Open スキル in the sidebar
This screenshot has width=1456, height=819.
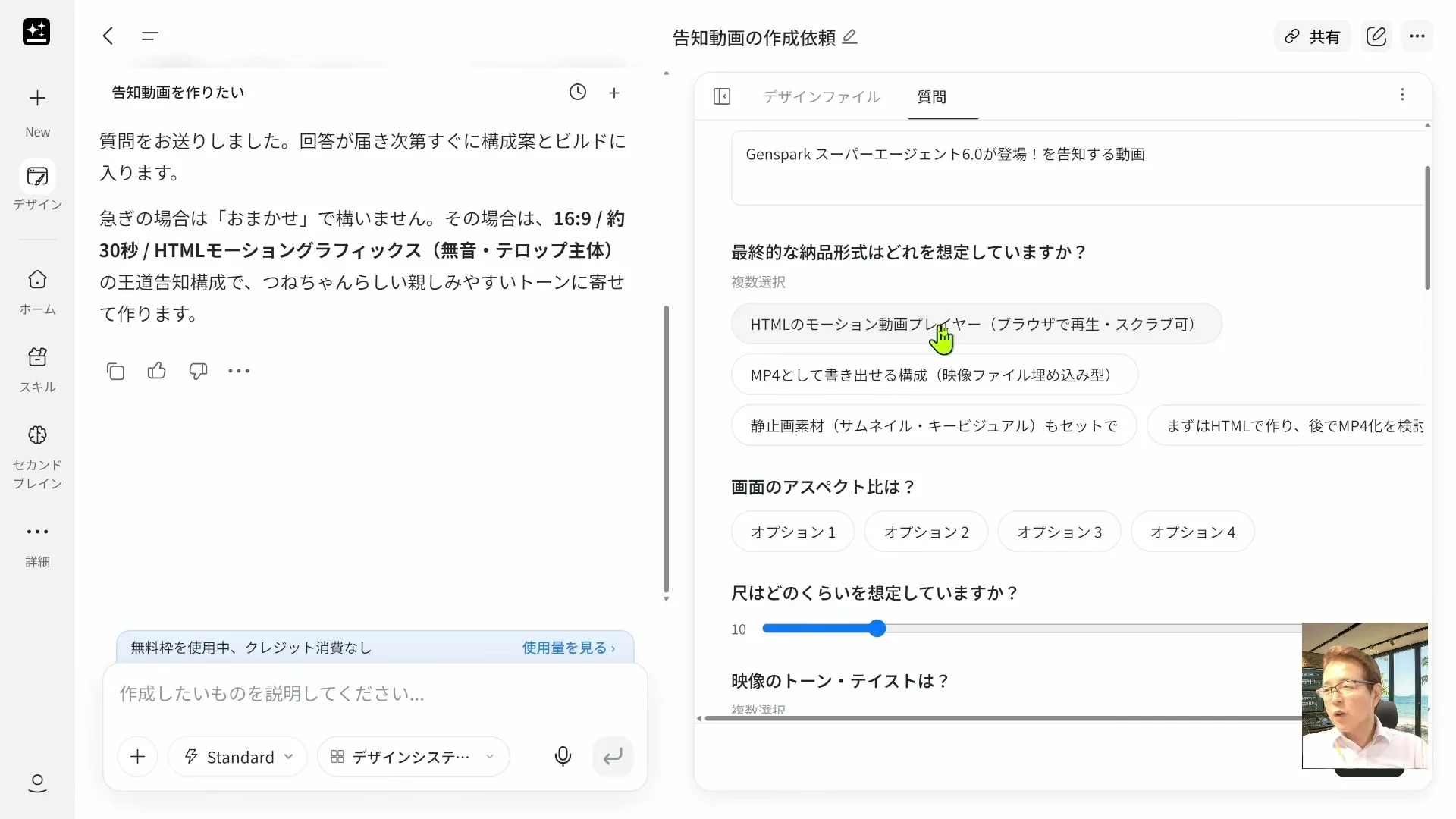(x=37, y=370)
